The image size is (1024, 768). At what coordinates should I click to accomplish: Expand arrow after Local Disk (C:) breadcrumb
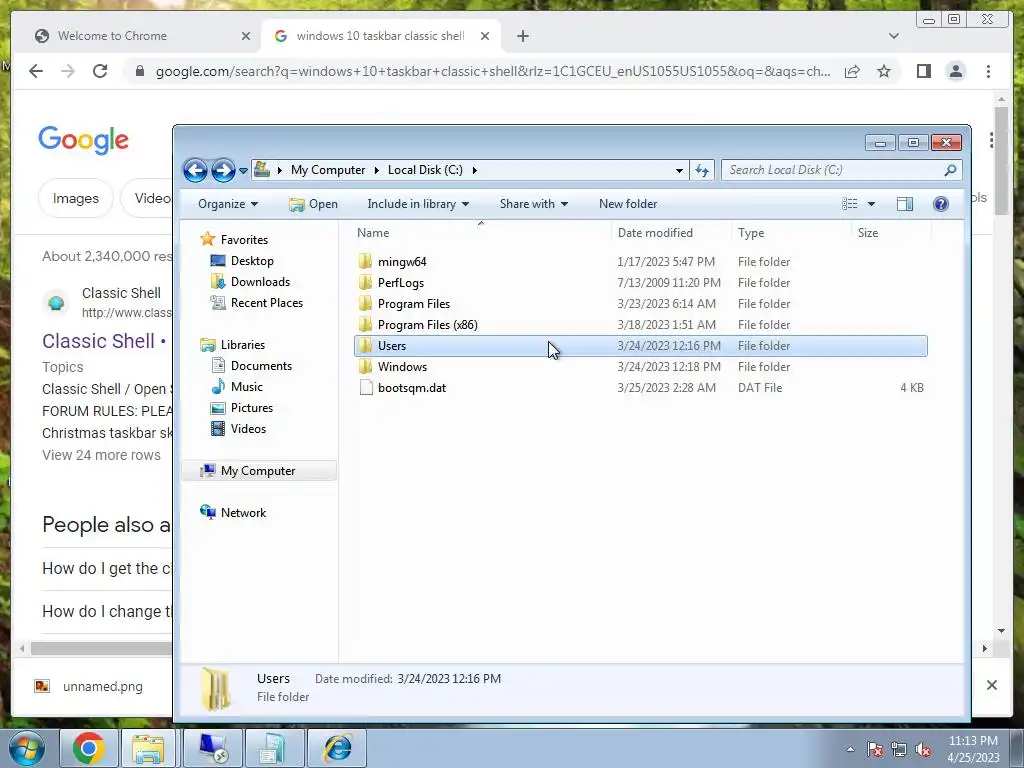[x=475, y=170]
